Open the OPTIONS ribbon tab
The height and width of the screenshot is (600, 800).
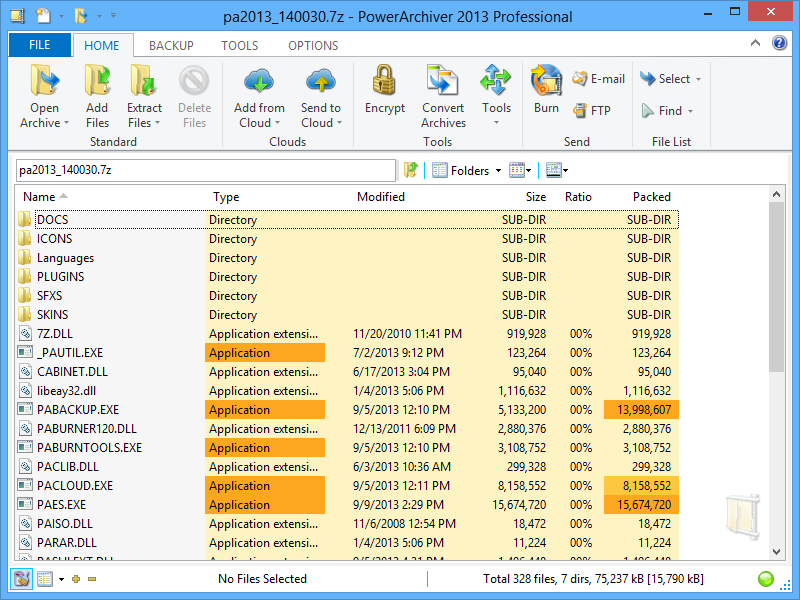point(313,45)
